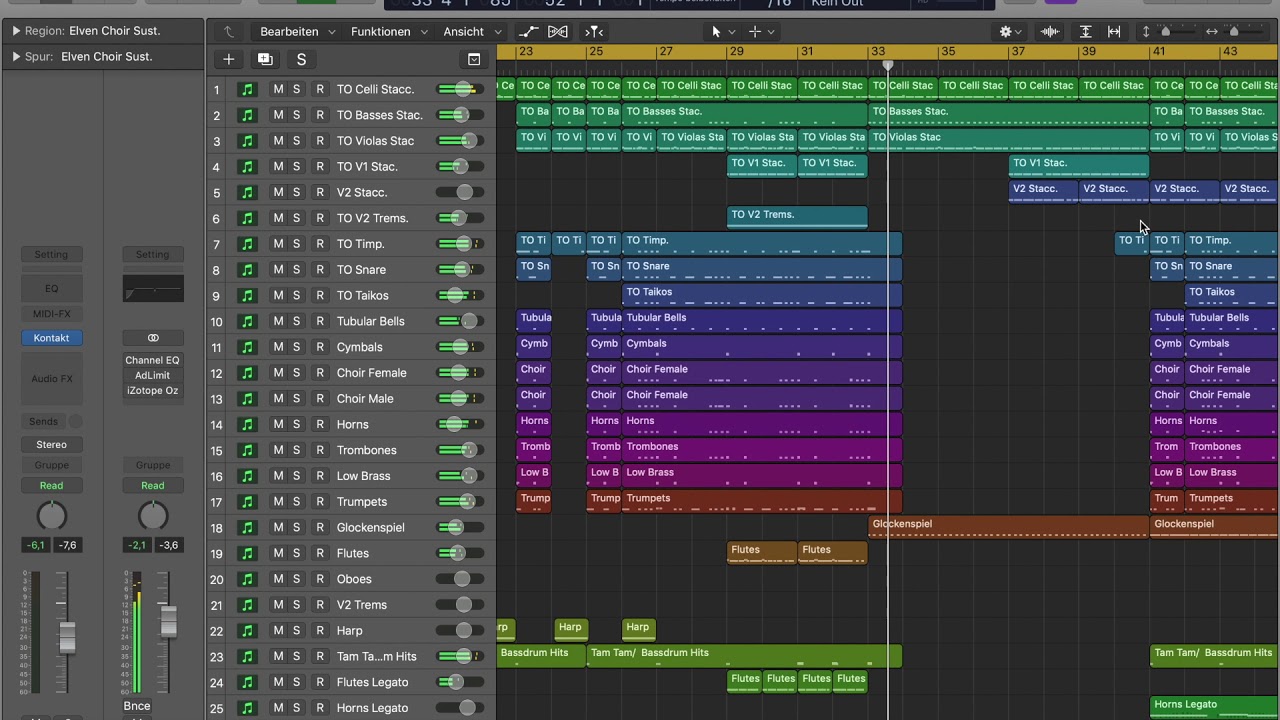Add a new track with plus button
The image size is (1280, 720).
tap(228, 59)
